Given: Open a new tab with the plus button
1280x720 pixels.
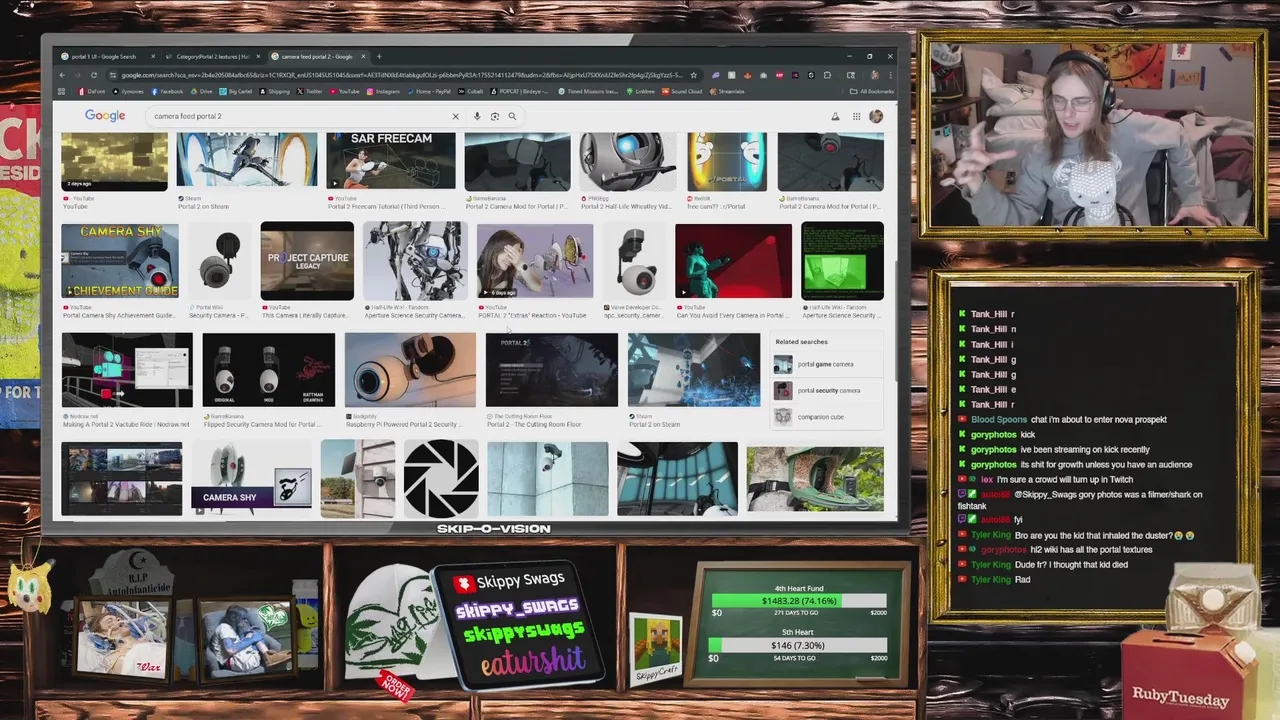Looking at the screenshot, I should (379, 56).
